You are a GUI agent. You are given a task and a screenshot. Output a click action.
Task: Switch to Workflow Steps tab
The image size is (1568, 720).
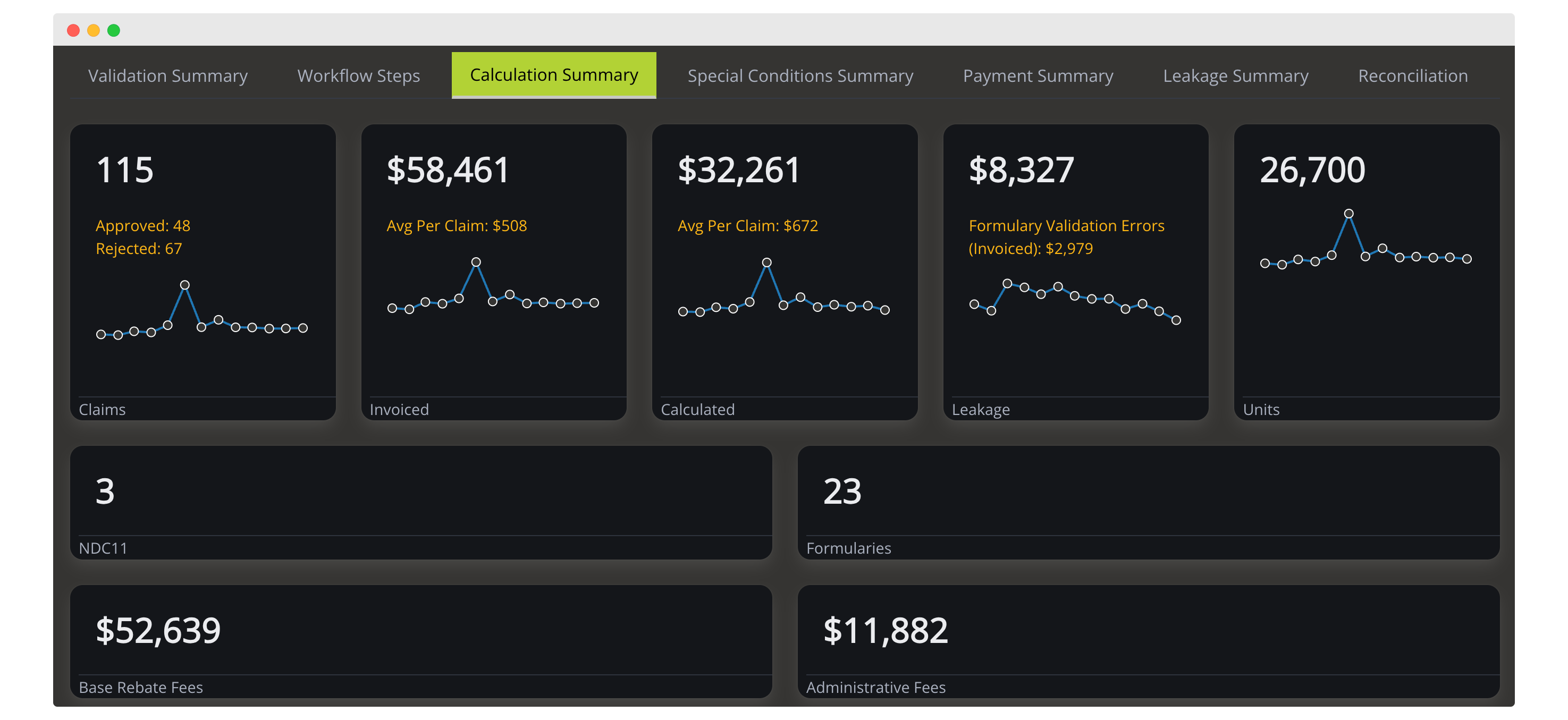pyautogui.click(x=358, y=75)
